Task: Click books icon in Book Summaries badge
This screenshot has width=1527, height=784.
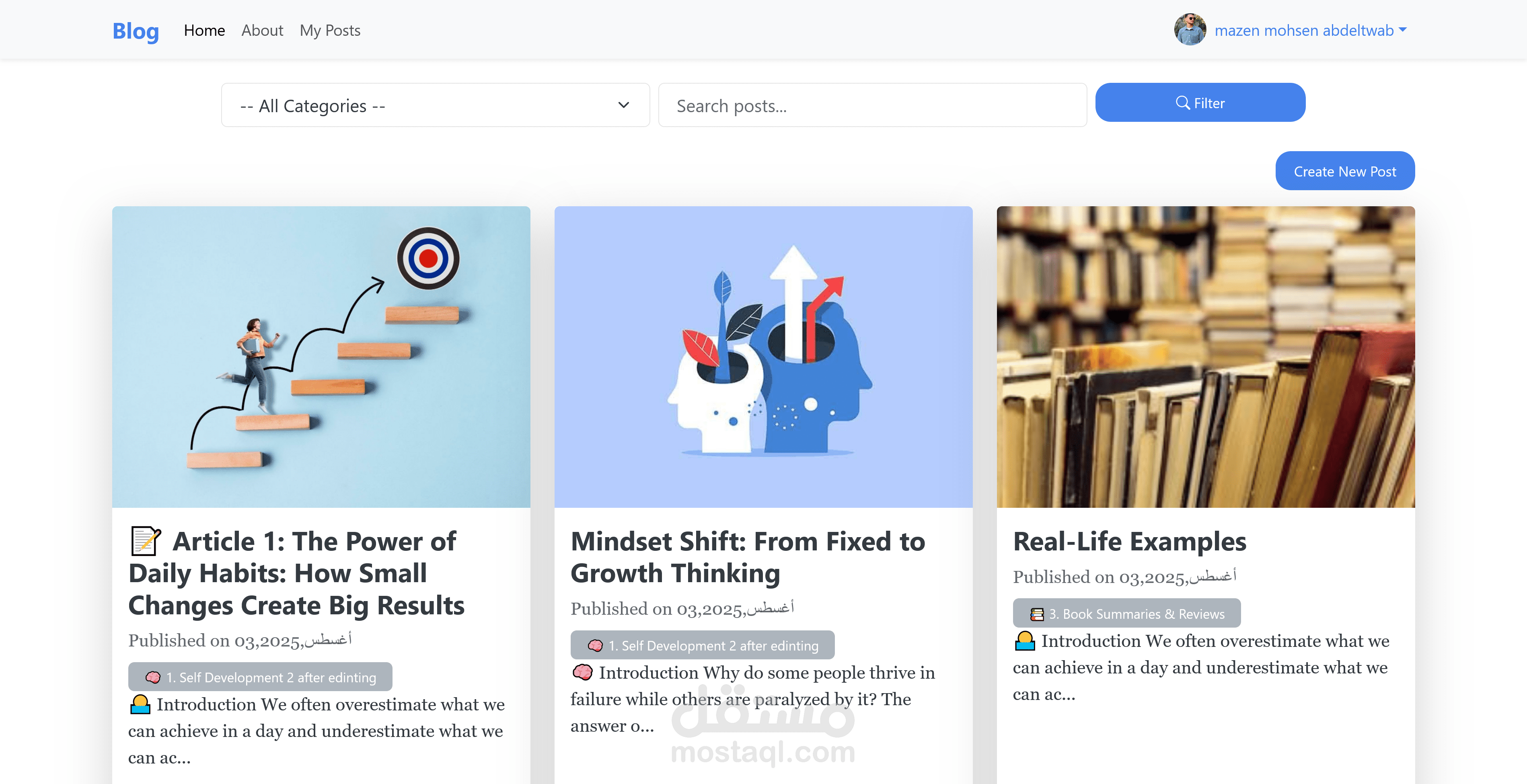Action: (x=1037, y=614)
